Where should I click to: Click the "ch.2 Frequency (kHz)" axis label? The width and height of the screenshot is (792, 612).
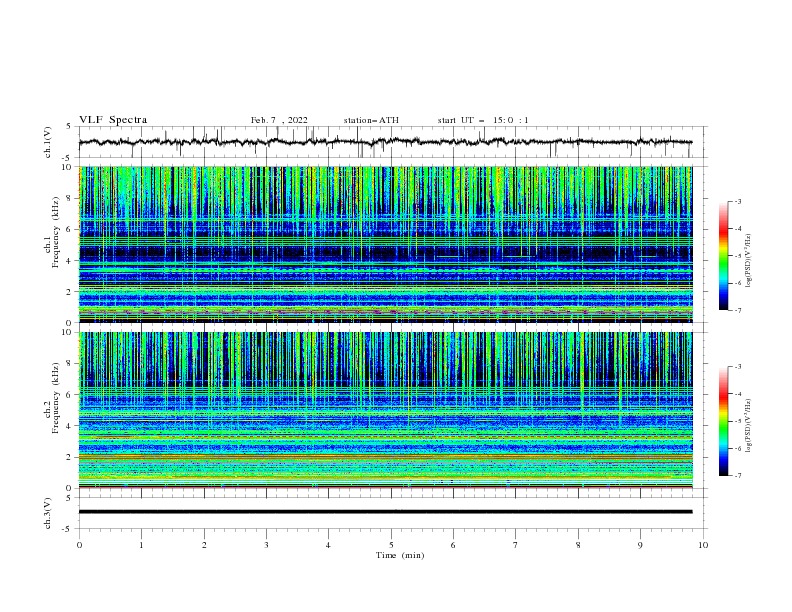pyautogui.click(x=52, y=398)
